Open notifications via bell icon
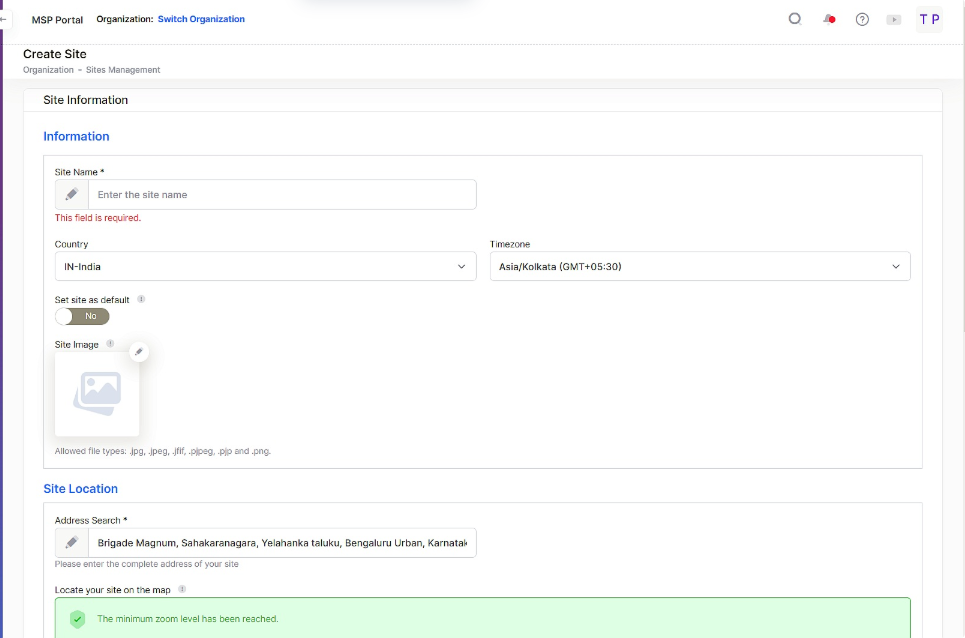This screenshot has width=965, height=638. tap(829, 18)
